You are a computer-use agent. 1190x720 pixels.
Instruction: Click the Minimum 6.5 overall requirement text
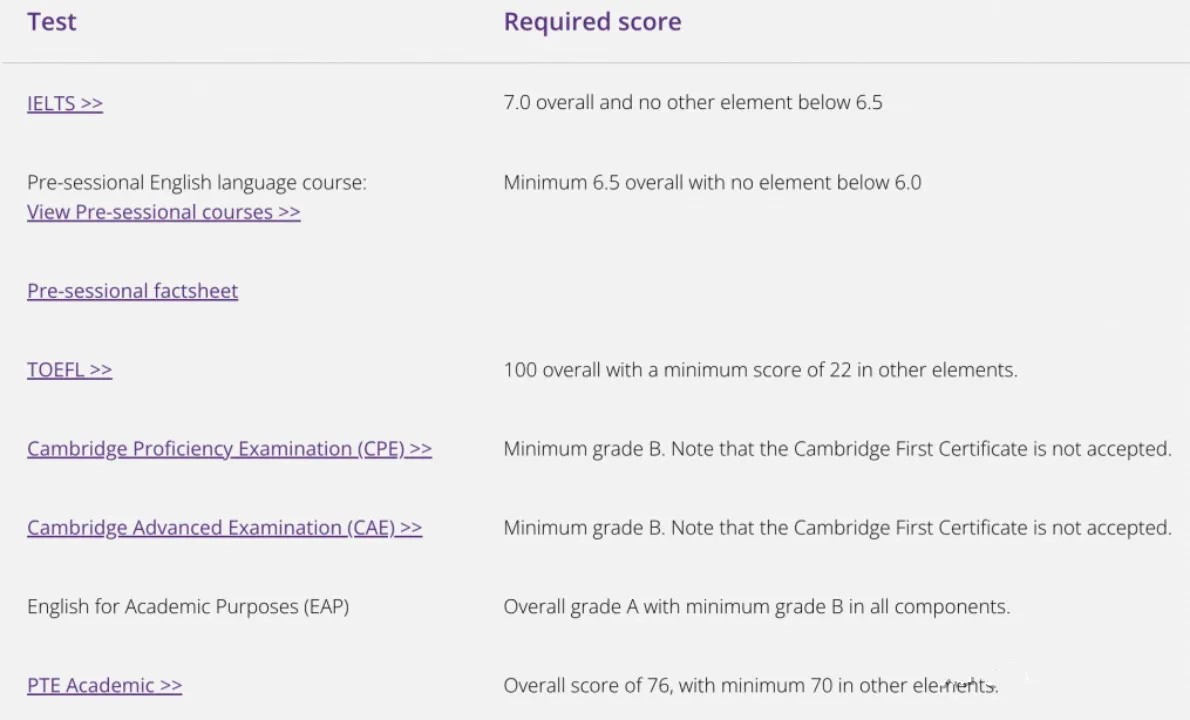[x=712, y=183]
